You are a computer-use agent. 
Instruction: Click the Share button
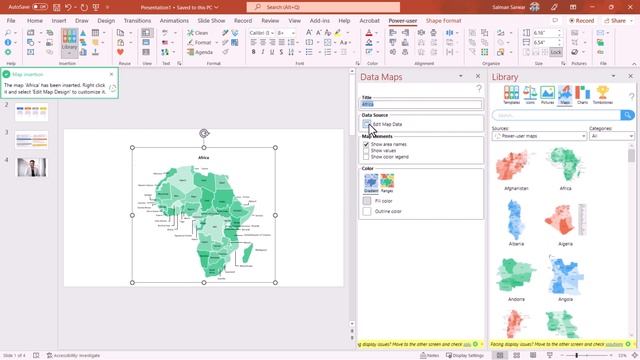[617, 20]
